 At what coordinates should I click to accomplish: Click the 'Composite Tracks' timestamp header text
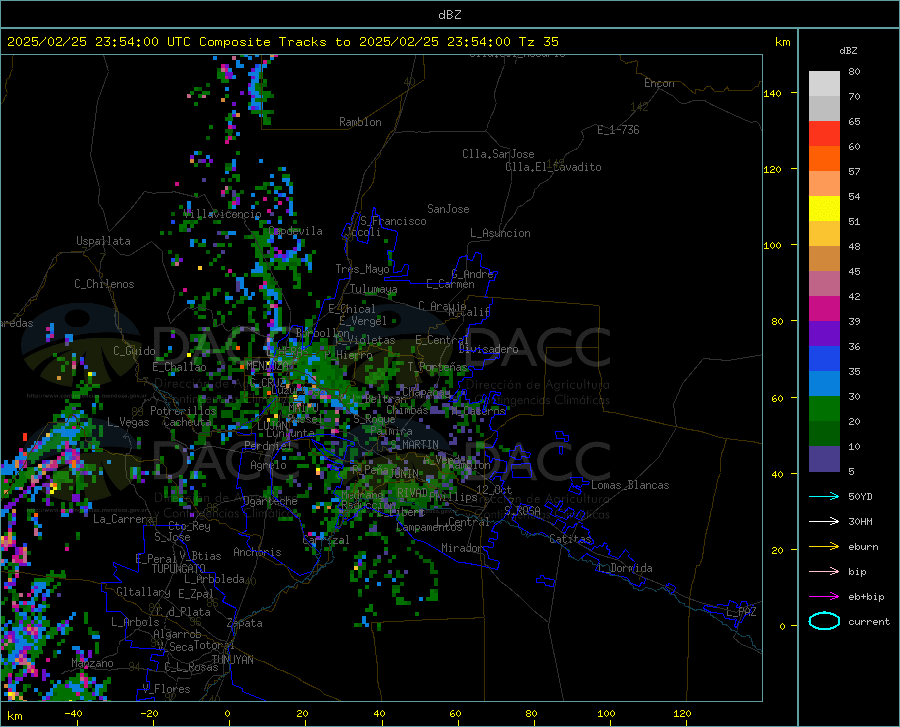pos(282,42)
